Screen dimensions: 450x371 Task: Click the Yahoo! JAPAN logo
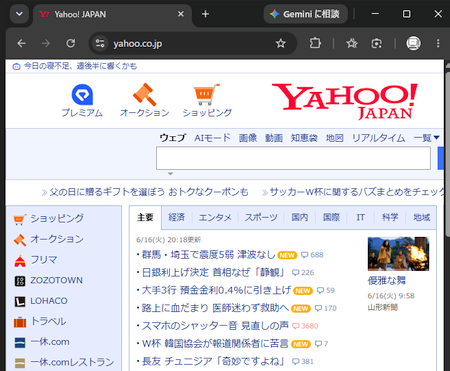pyautogui.click(x=345, y=101)
